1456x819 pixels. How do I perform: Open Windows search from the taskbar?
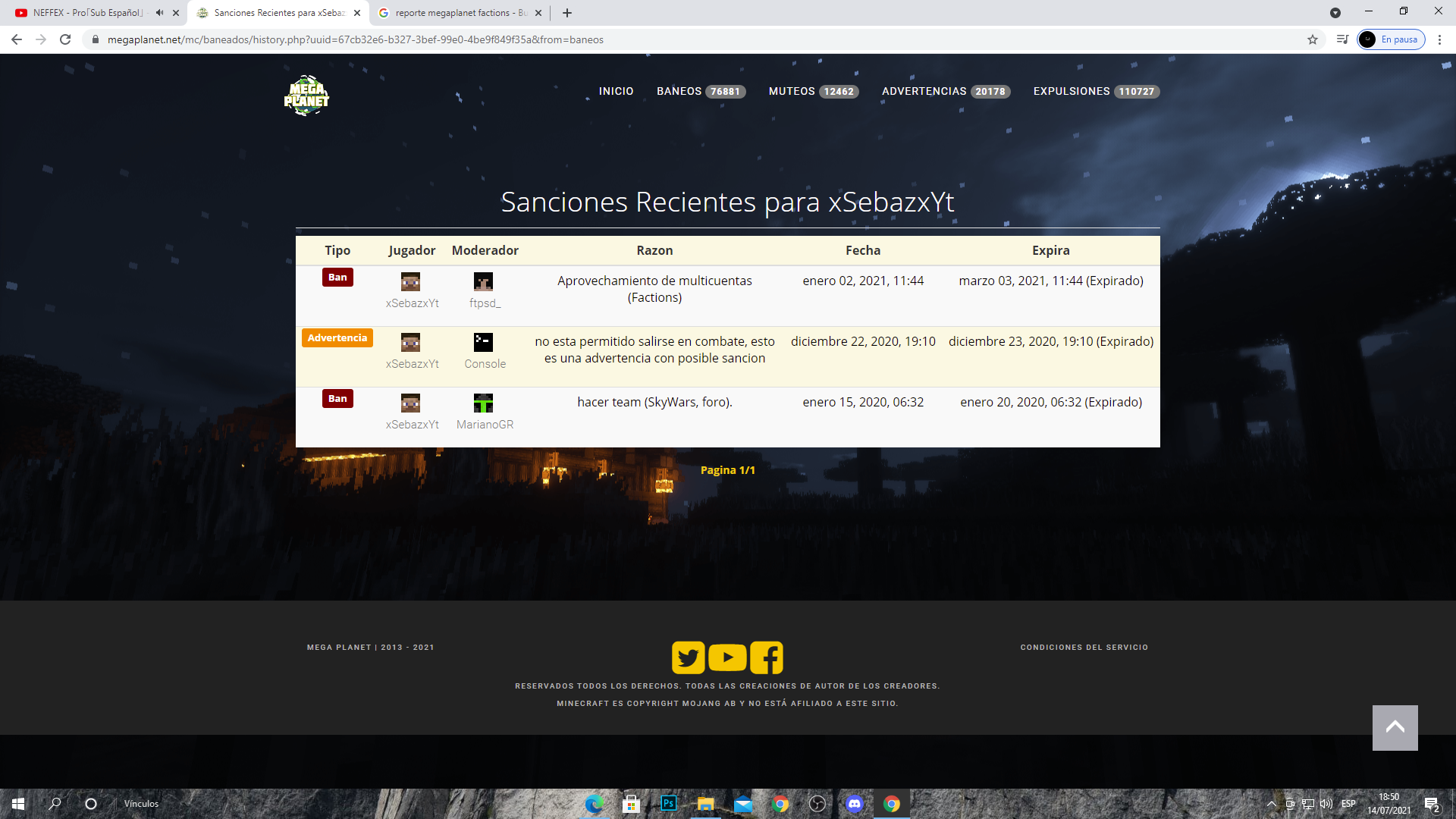55,804
